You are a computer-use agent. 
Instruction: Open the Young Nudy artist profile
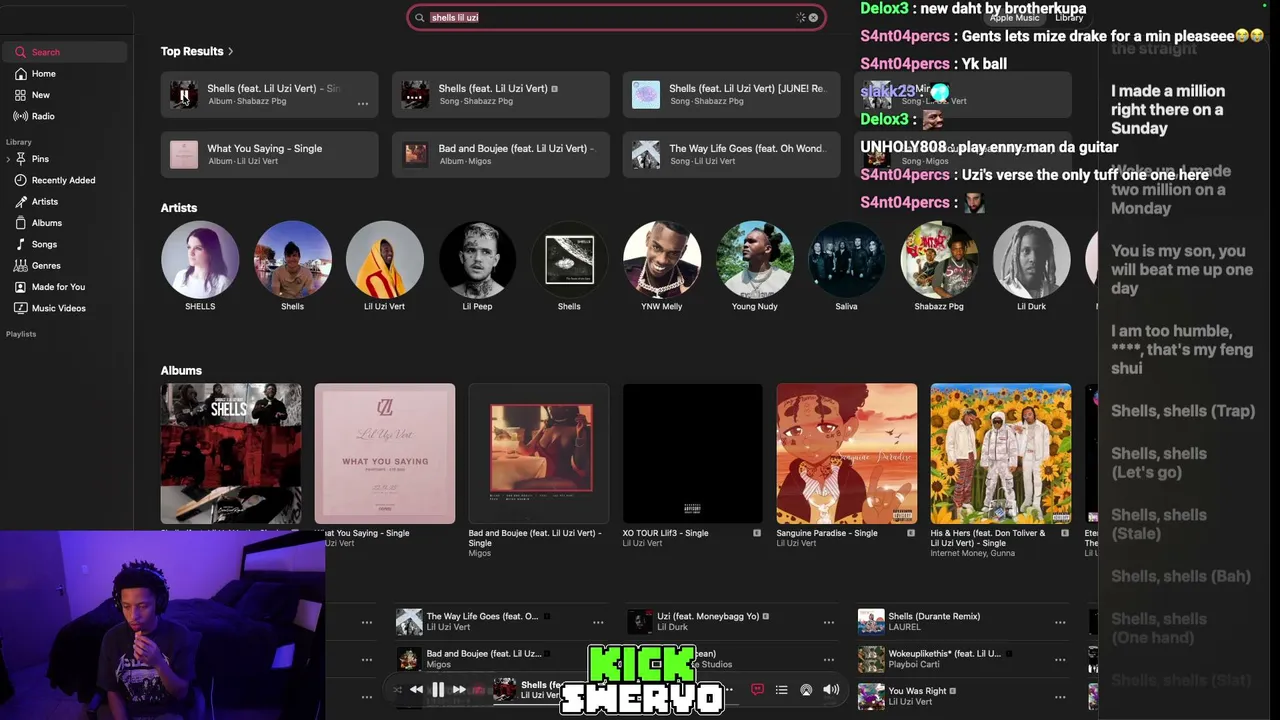pyautogui.click(x=754, y=260)
